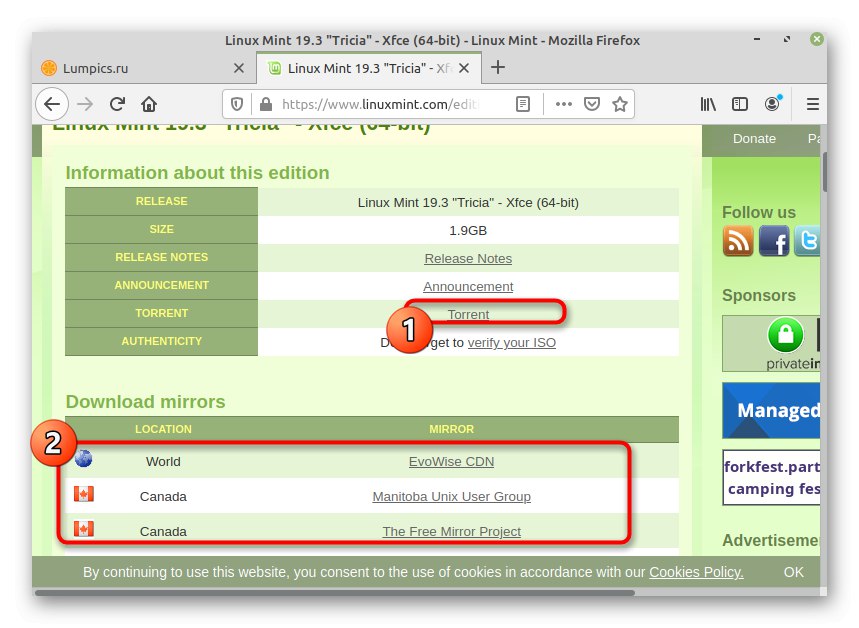Open the tracking protection shield icon
Screen dimensions: 859x628
(237, 104)
